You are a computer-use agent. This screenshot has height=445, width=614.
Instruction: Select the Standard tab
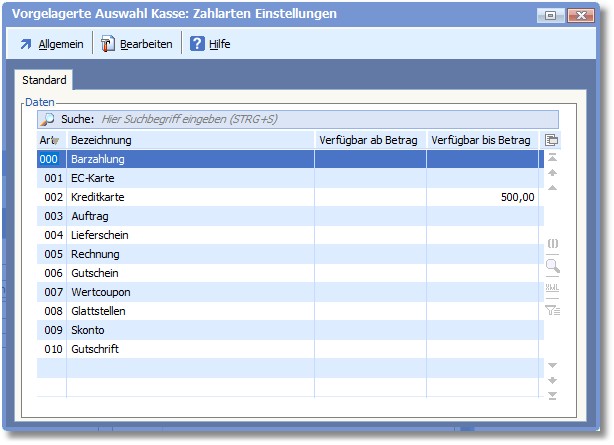click(x=45, y=80)
